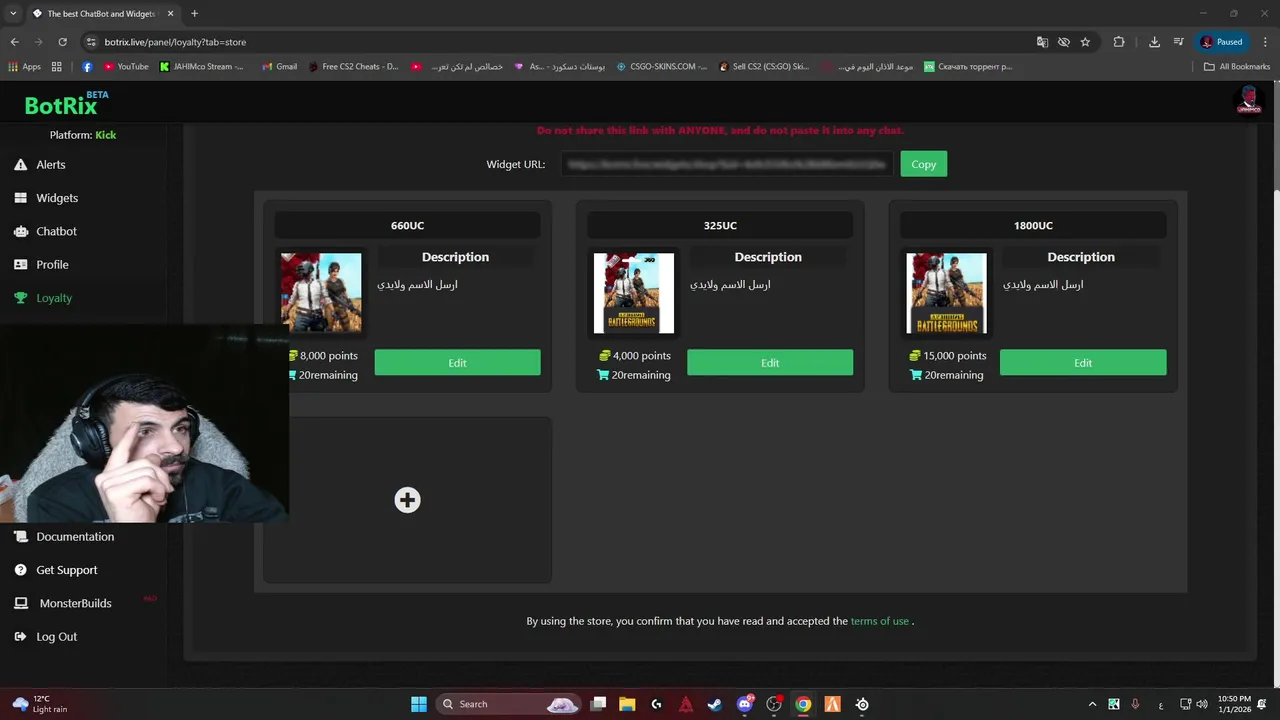Screen dimensions: 1280x720
Task: Open Steam from the taskbar
Action: [x=714, y=704]
